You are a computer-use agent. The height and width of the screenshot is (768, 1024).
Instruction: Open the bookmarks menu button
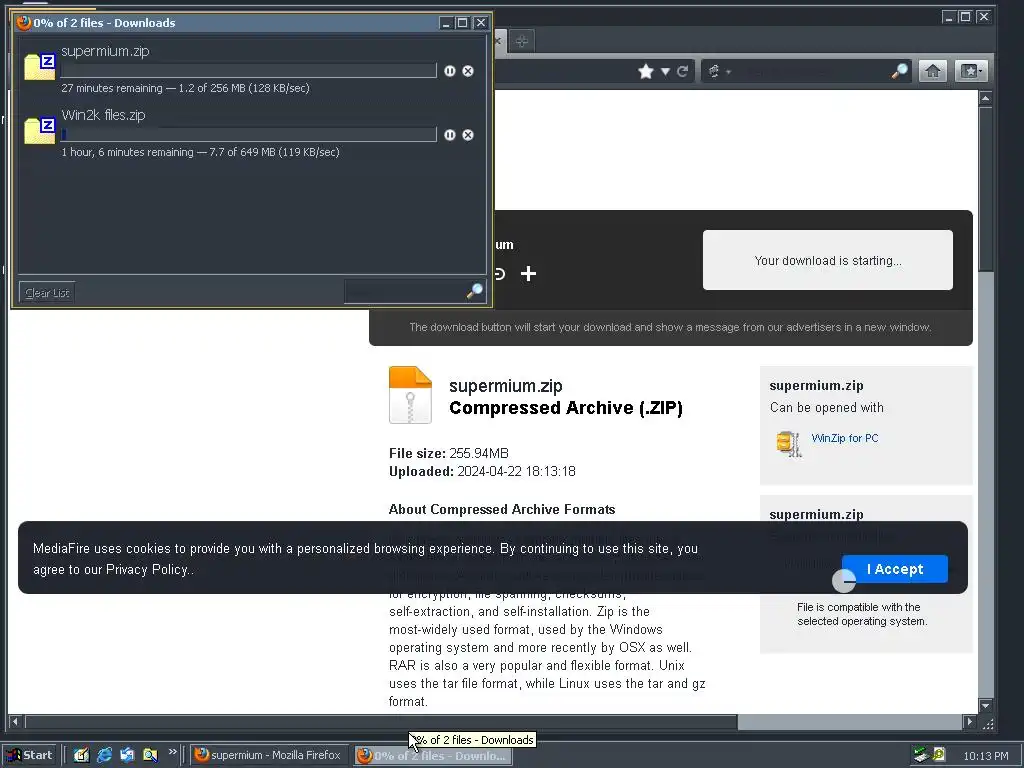tap(970, 71)
